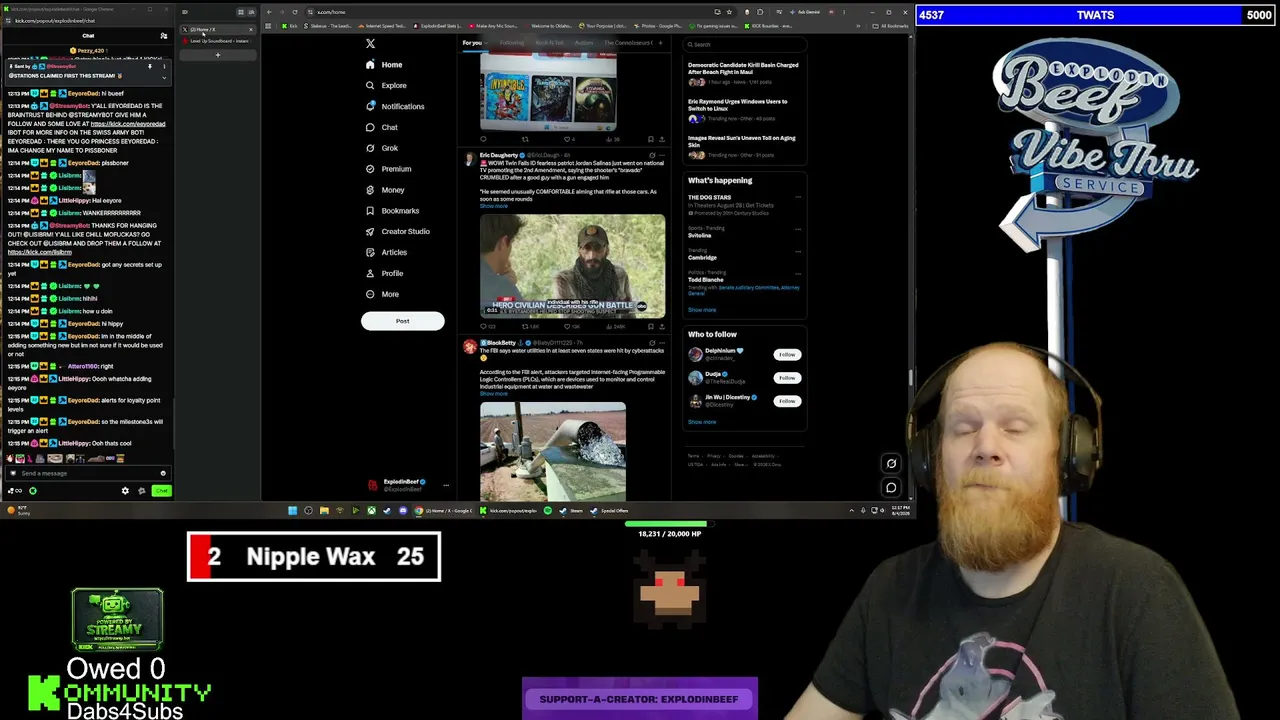Open more options on BlackBetty's post
This screenshot has width=1280, height=720.
coord(661,343)
